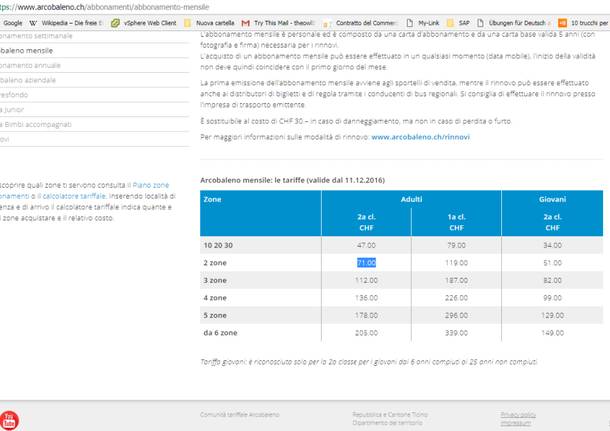Click the 4 zone row label
The width and height of the screenshot is (610, 431).
tap(215, 298)
